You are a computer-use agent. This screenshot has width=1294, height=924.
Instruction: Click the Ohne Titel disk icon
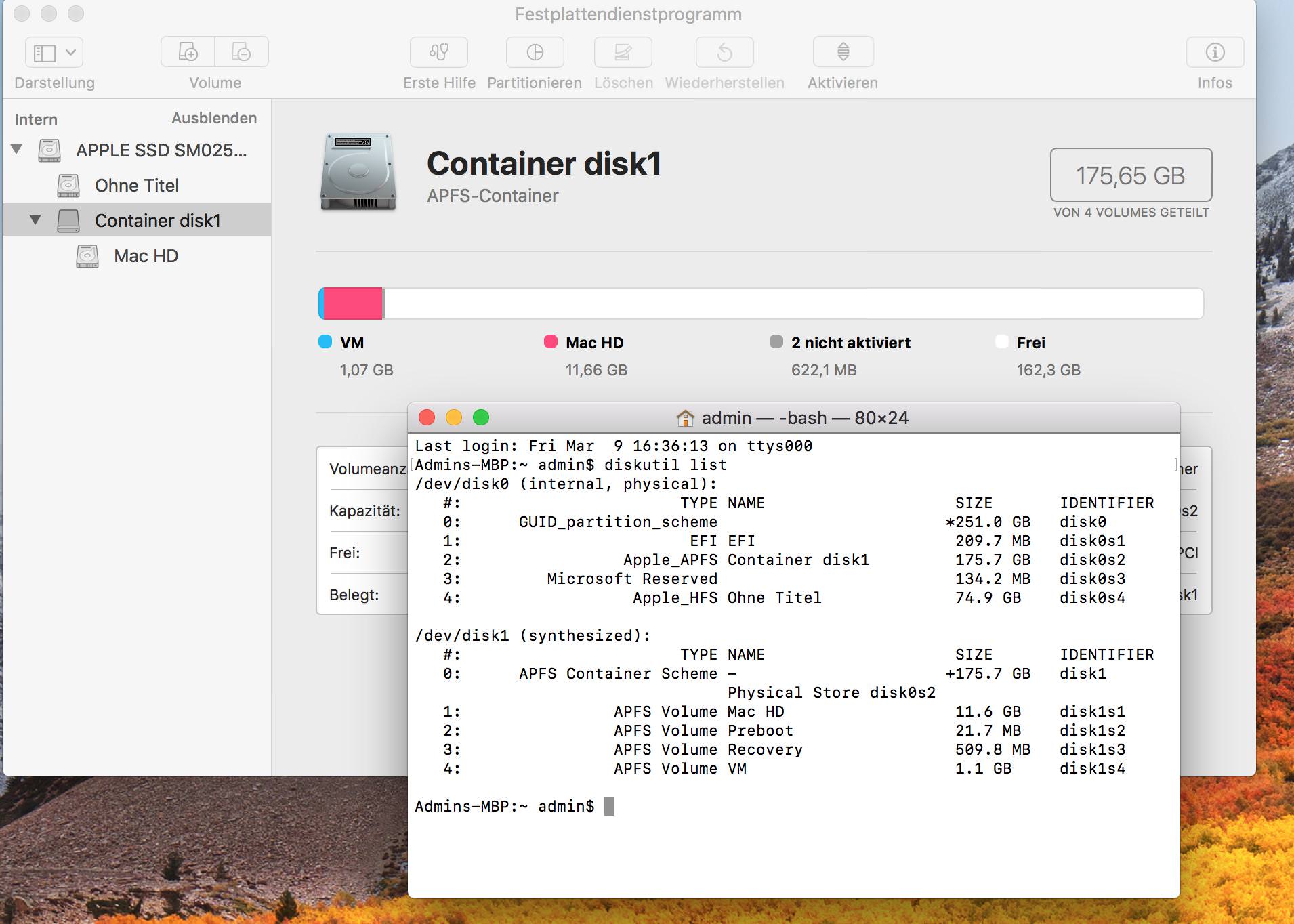68,185
